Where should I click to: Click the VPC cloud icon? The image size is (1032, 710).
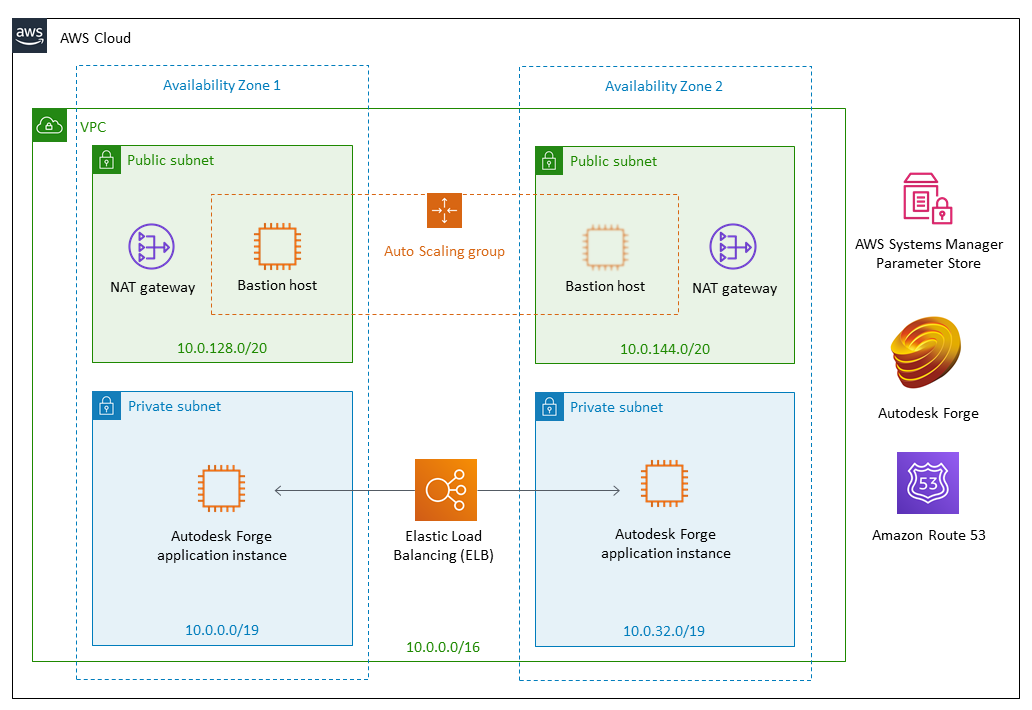click(x=49, y=125)
